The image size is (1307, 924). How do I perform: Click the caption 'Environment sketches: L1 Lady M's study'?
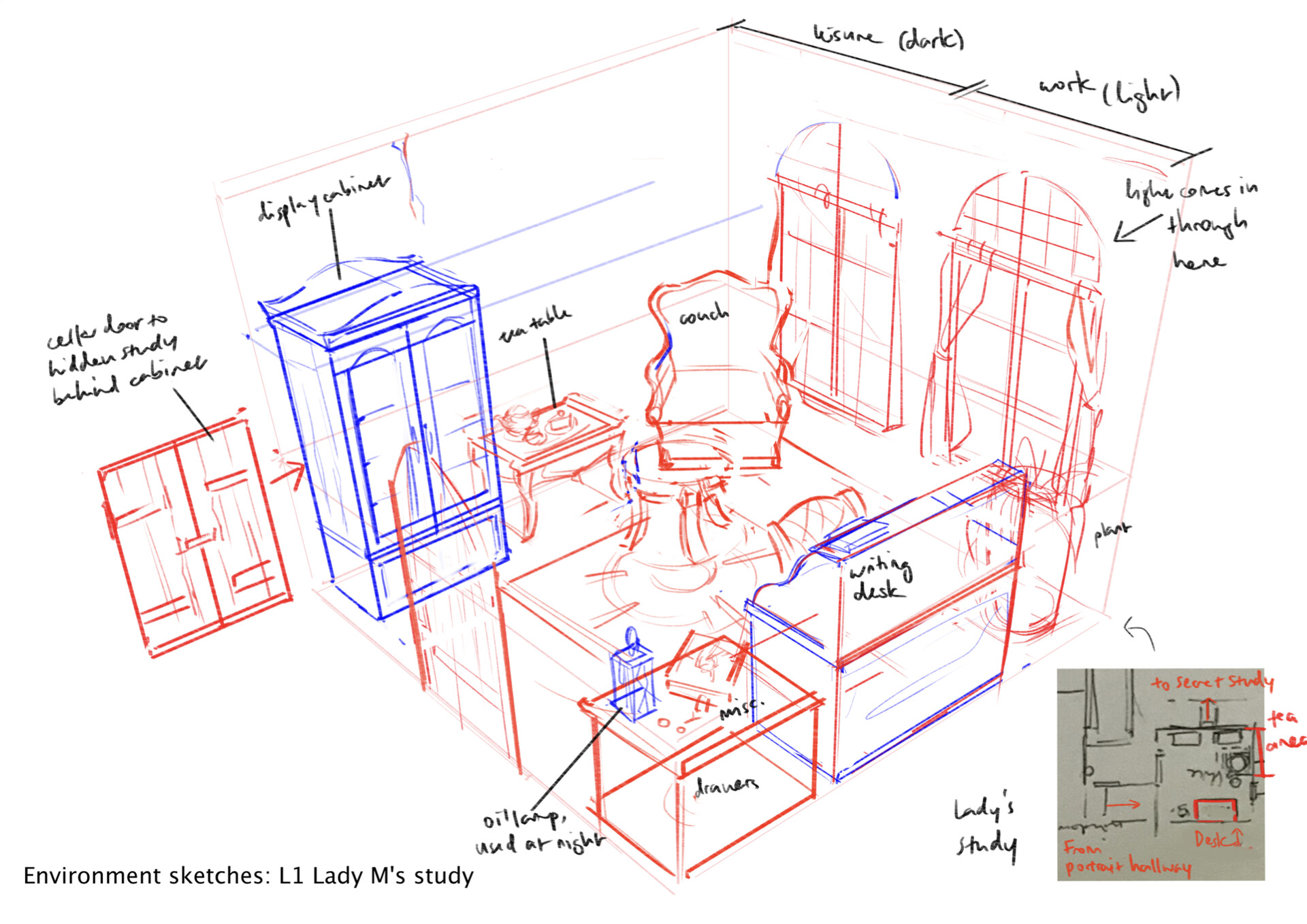(x=248, y=876)
